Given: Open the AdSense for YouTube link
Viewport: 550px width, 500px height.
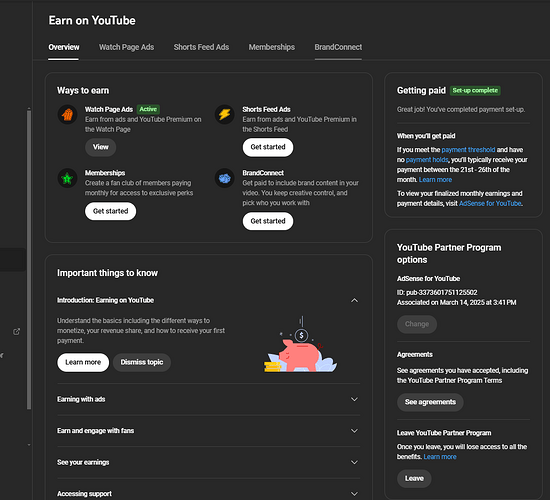Looking at the screenshot, I should click(x=490, y=204).
